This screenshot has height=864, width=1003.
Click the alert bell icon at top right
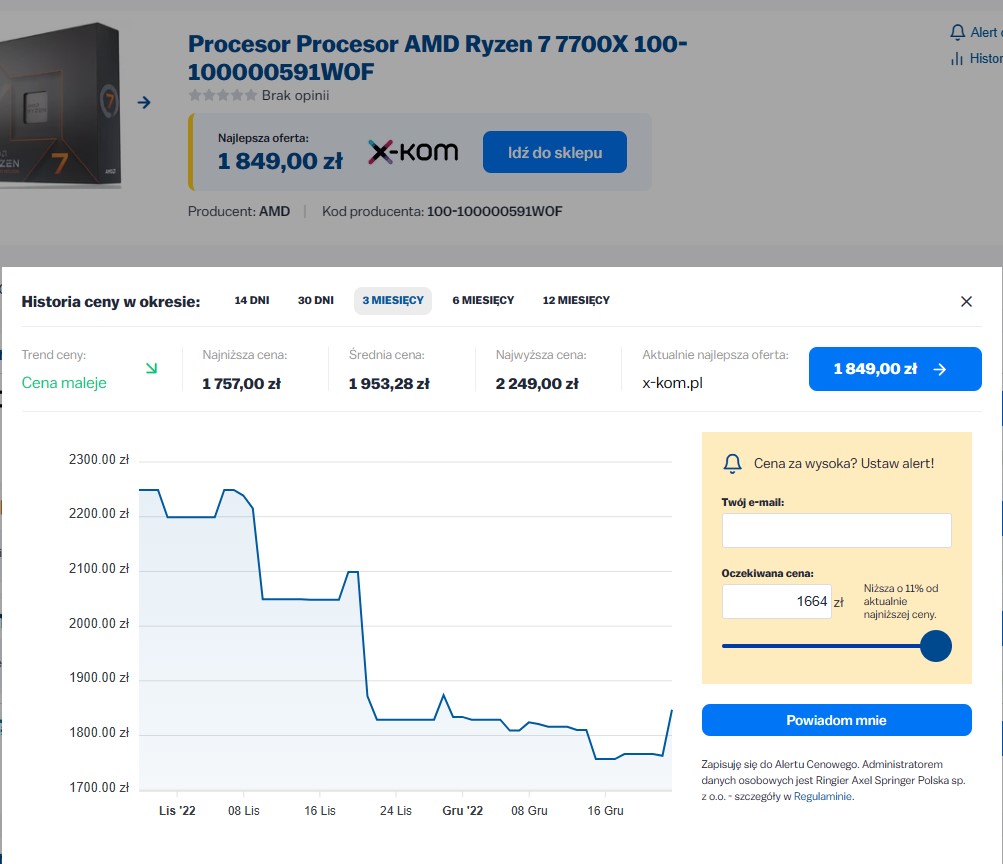tap(958, 33)
